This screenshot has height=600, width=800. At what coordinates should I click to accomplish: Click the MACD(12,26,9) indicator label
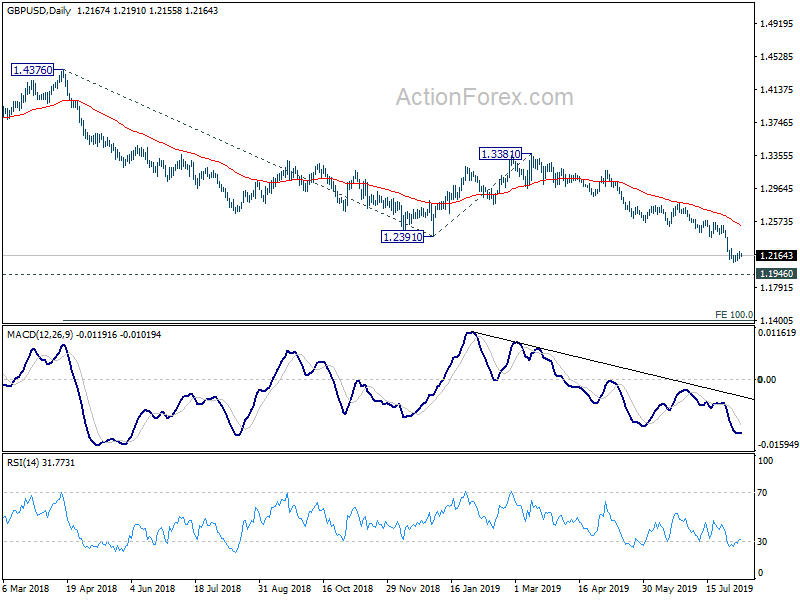point(40,335)
